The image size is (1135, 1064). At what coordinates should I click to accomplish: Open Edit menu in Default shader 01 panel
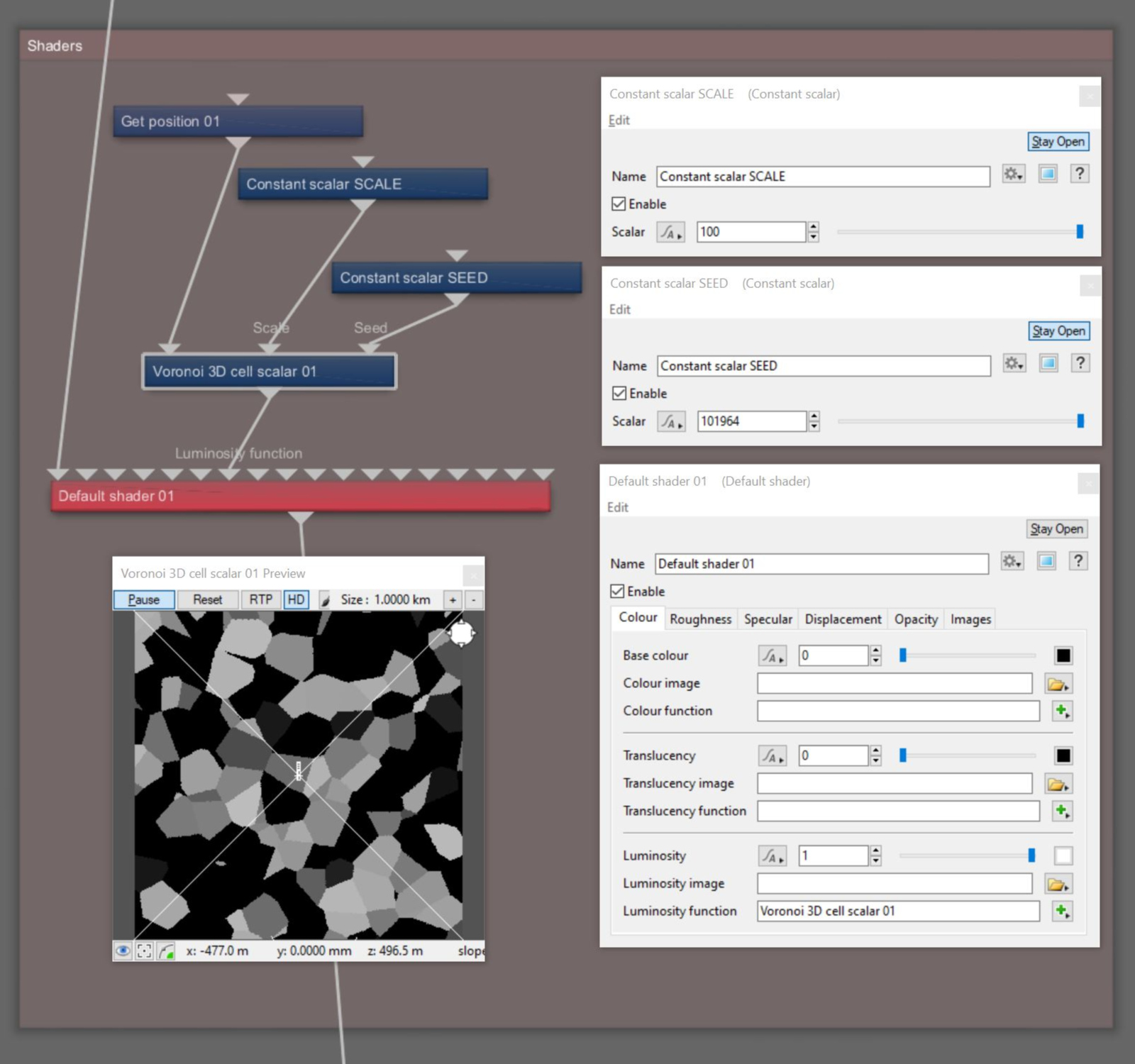click(617, 507)
